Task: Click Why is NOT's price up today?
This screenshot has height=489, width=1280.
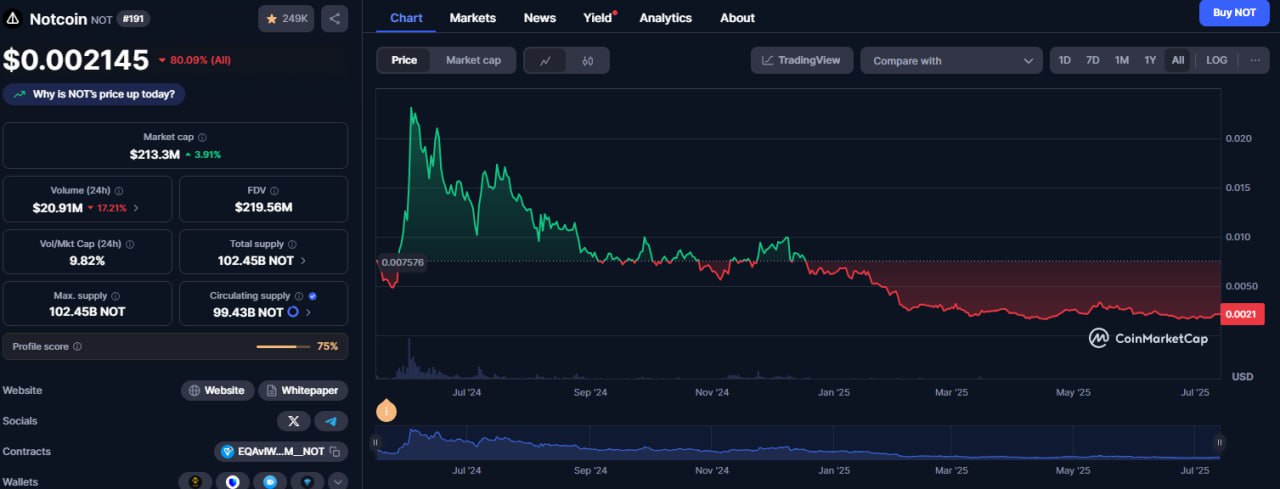Action: click(94, 94)
